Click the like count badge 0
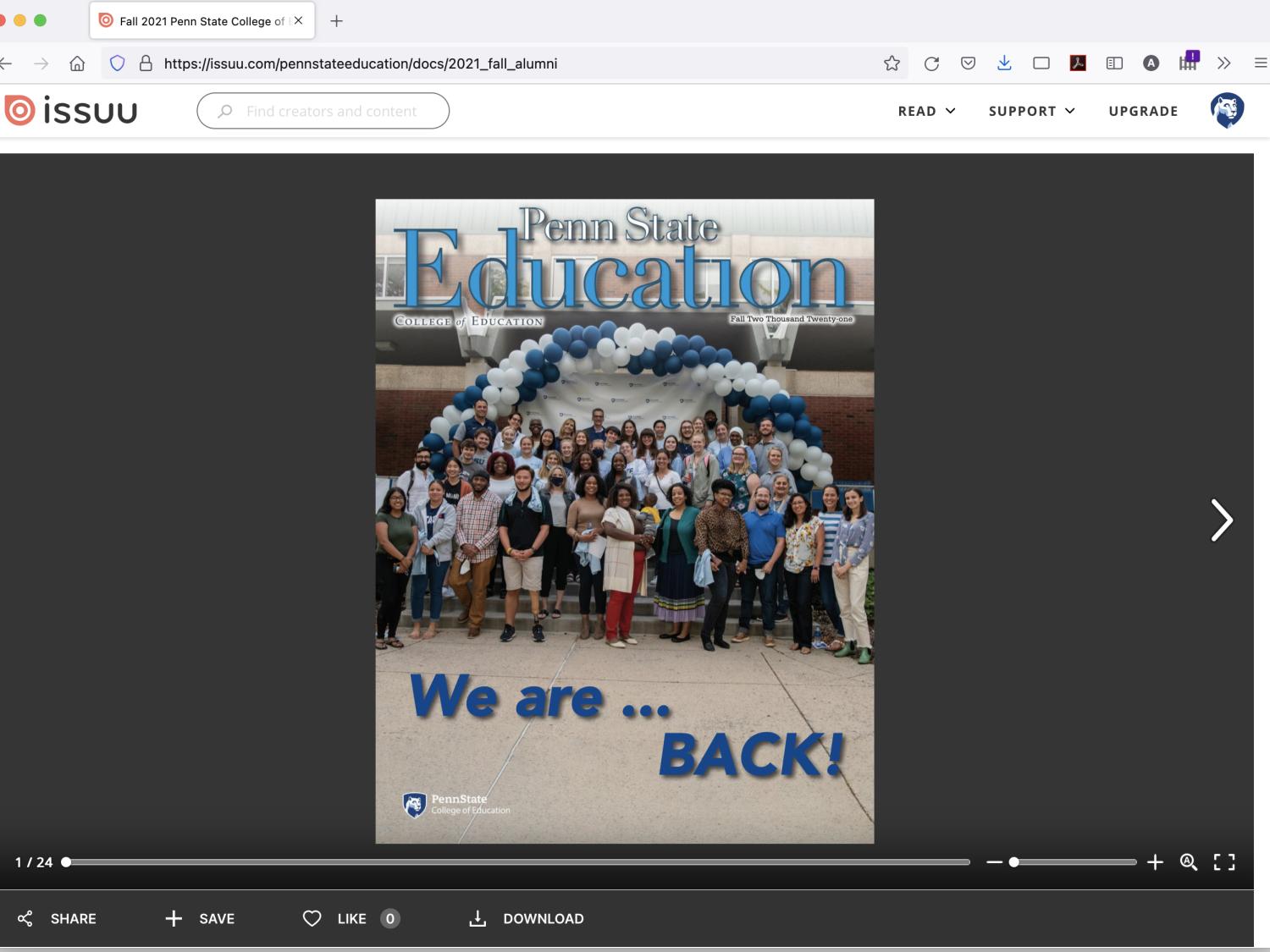 (390, 919)
